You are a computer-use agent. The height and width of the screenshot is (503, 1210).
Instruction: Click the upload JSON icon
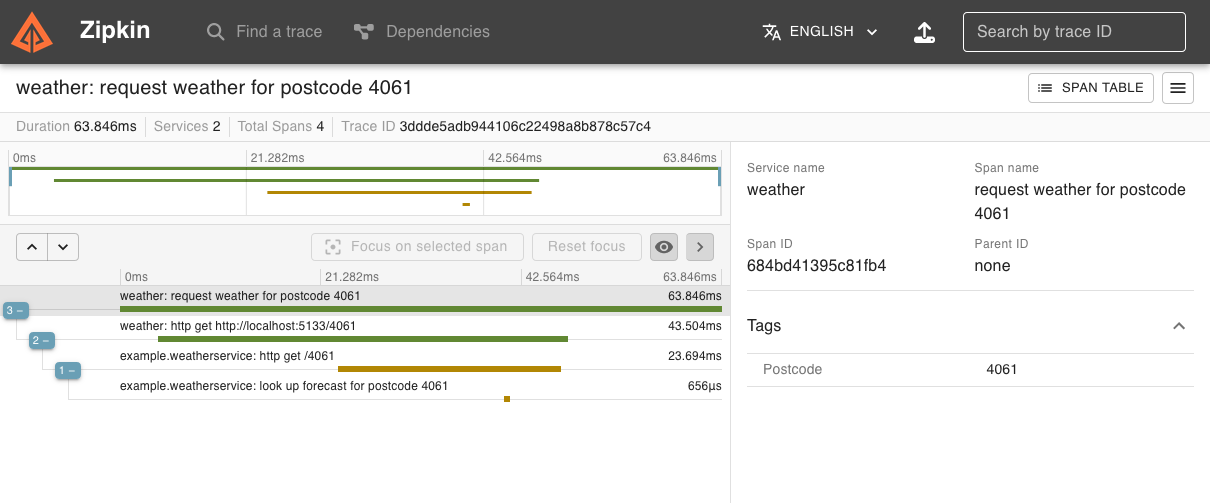point(925,32)
